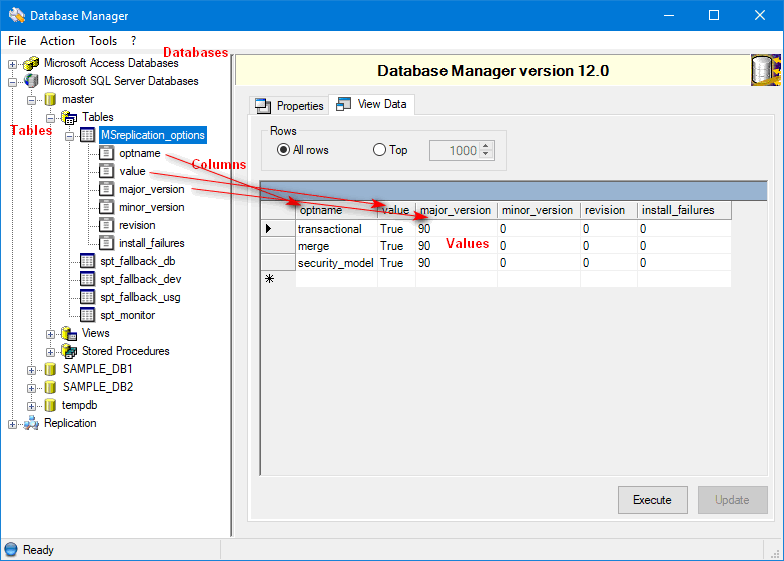Collapse the MSreplication_options table node
784x561 pixels.
point(69,135)
